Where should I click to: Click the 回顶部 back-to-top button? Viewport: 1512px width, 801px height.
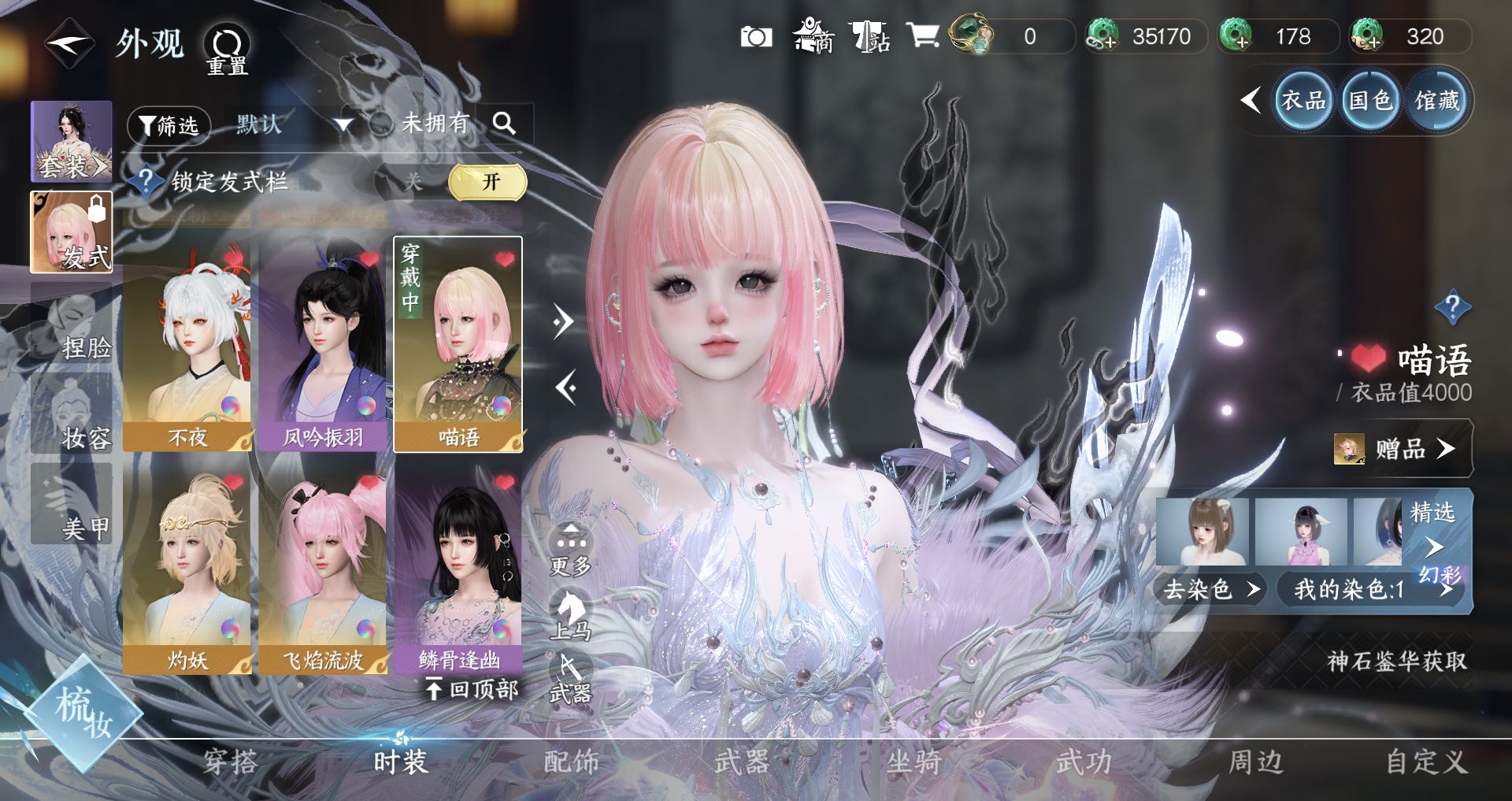472,689
